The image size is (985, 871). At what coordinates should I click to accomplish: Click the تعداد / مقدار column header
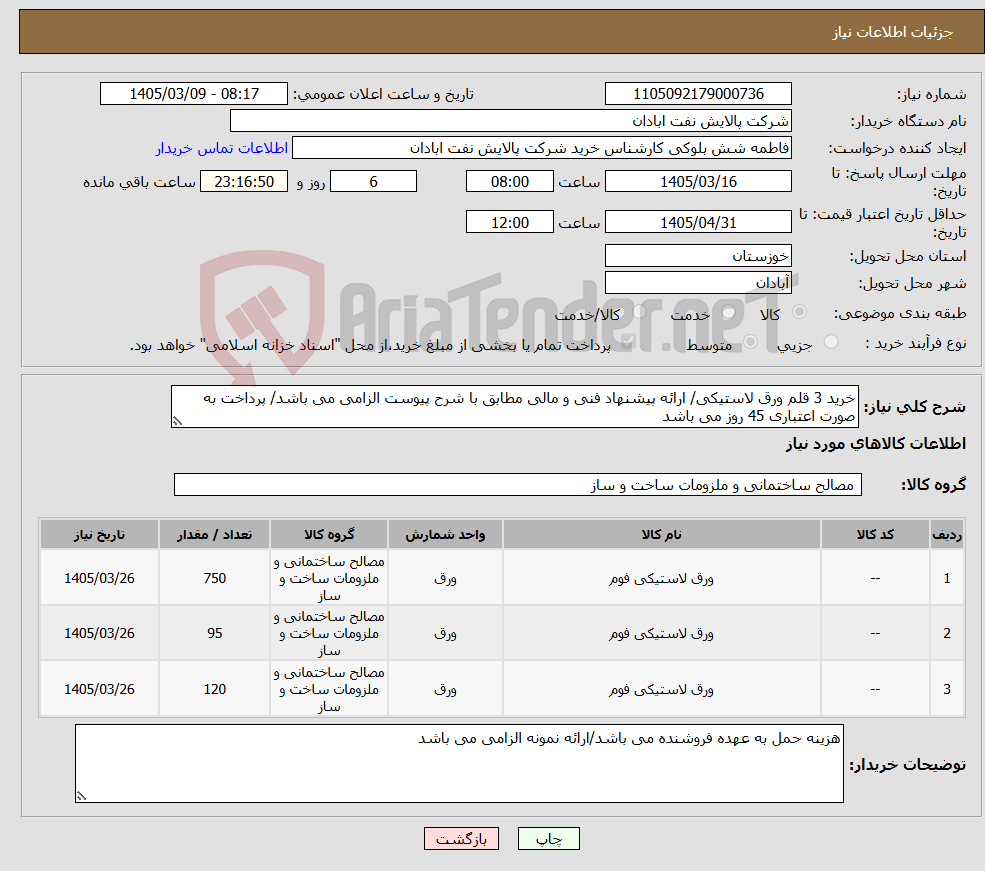(214, 534)
